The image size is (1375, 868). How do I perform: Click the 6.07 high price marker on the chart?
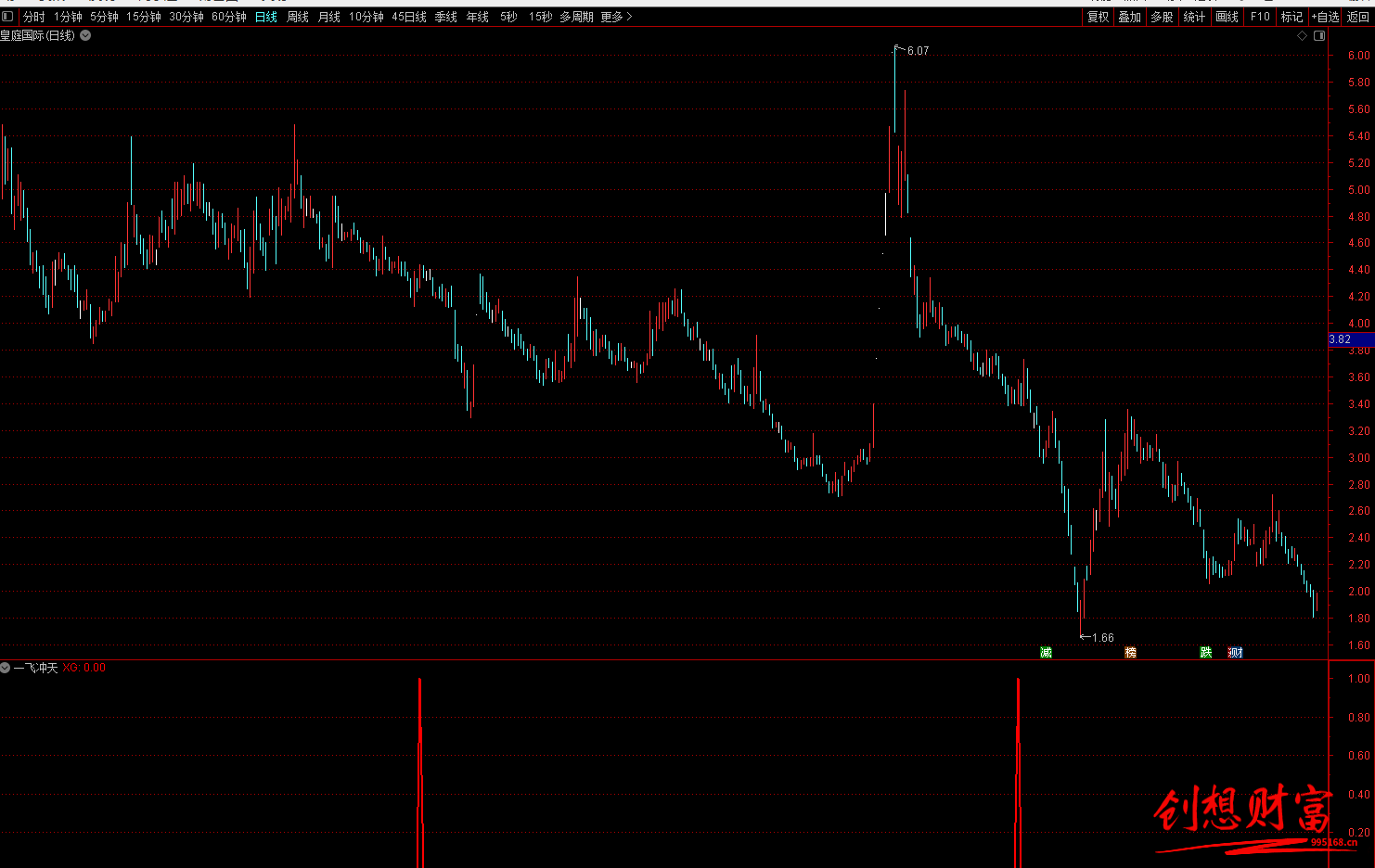pos(917,51)
